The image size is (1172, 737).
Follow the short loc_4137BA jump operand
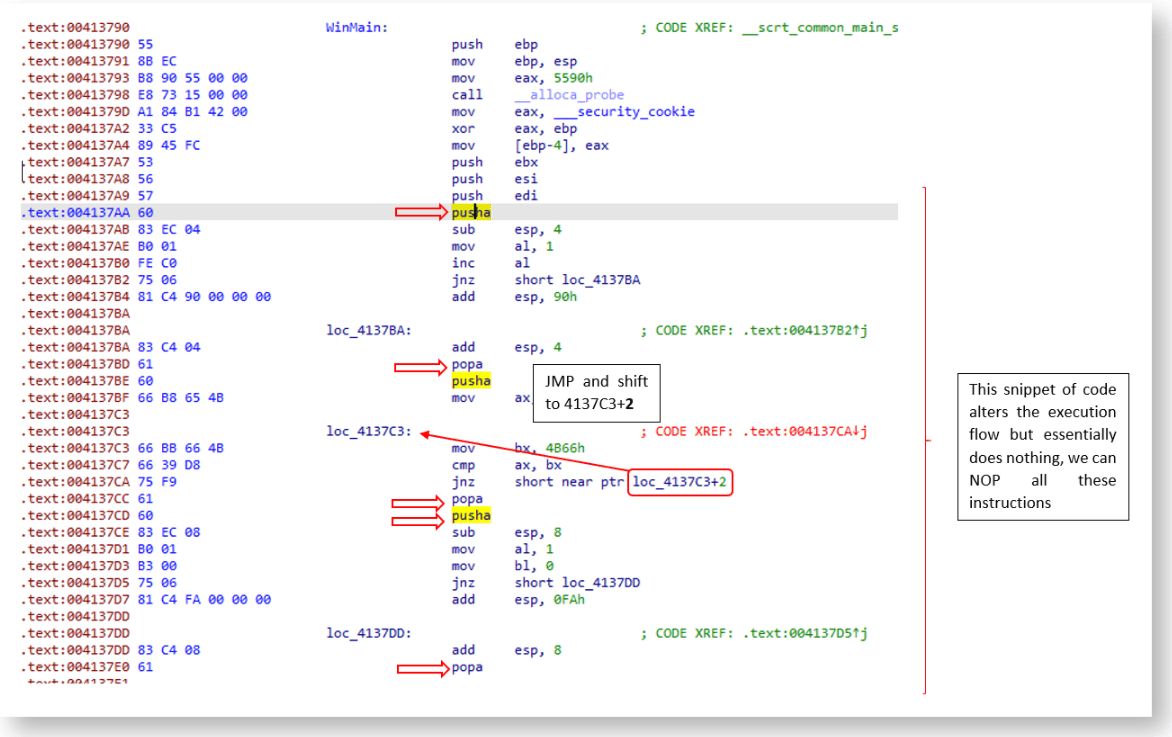pyautogui.click(x=577, y=280)
